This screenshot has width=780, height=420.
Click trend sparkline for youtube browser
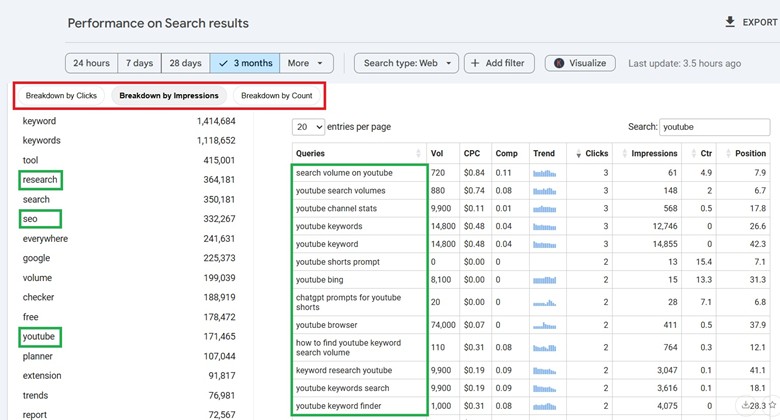coord(545,325)
